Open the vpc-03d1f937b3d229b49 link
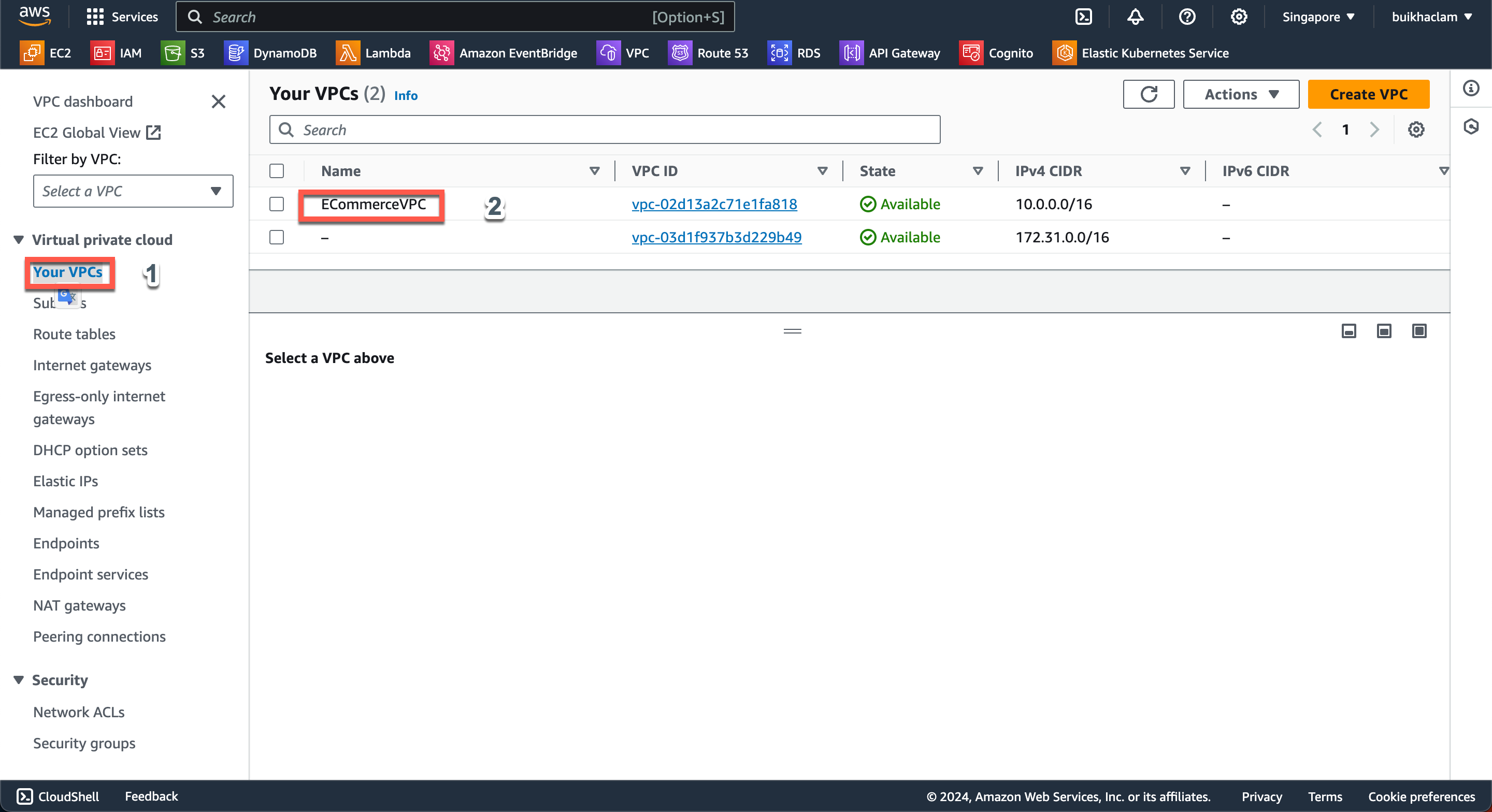Image resolution: width=1492 pixels, height=812 pixels. (x=716, y=237)
